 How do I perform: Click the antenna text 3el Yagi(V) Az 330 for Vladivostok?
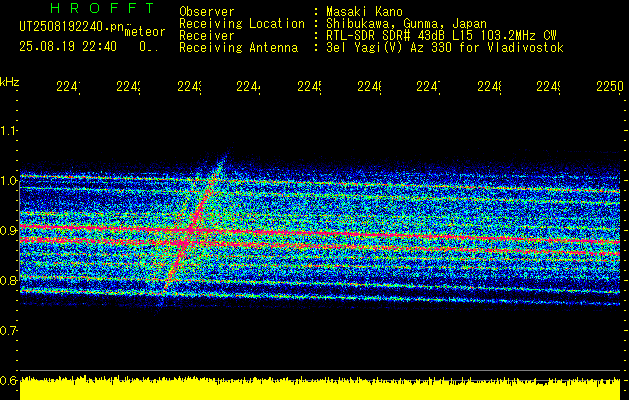click(445, 48)
